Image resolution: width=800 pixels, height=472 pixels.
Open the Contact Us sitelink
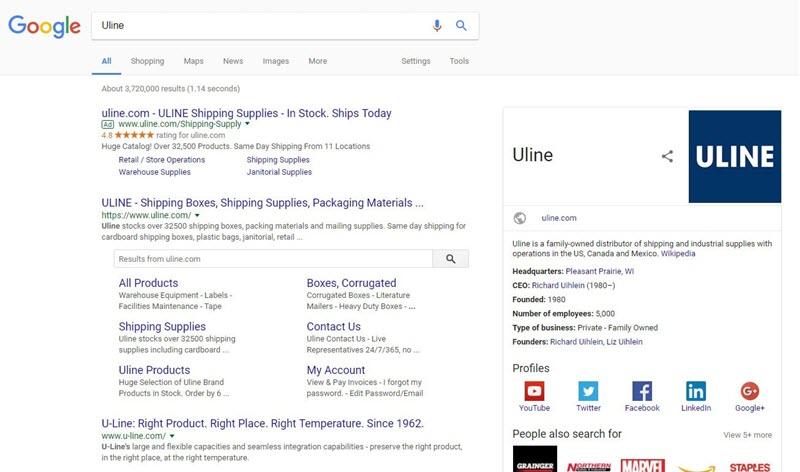tap(334, 327)
